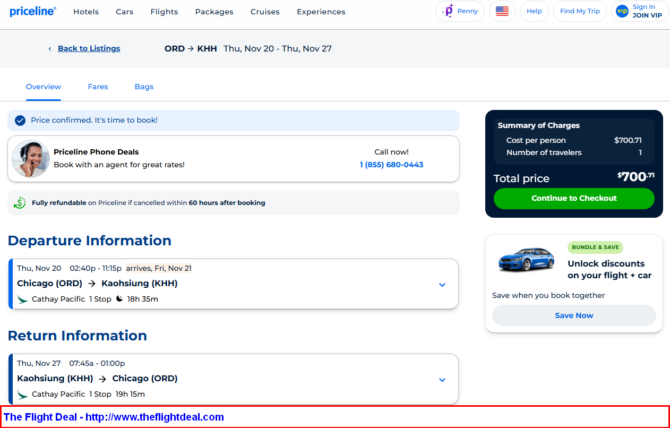Click the '18h 35m' departure duration
Viewport: 670px width, 428px height.
point(143,299)
